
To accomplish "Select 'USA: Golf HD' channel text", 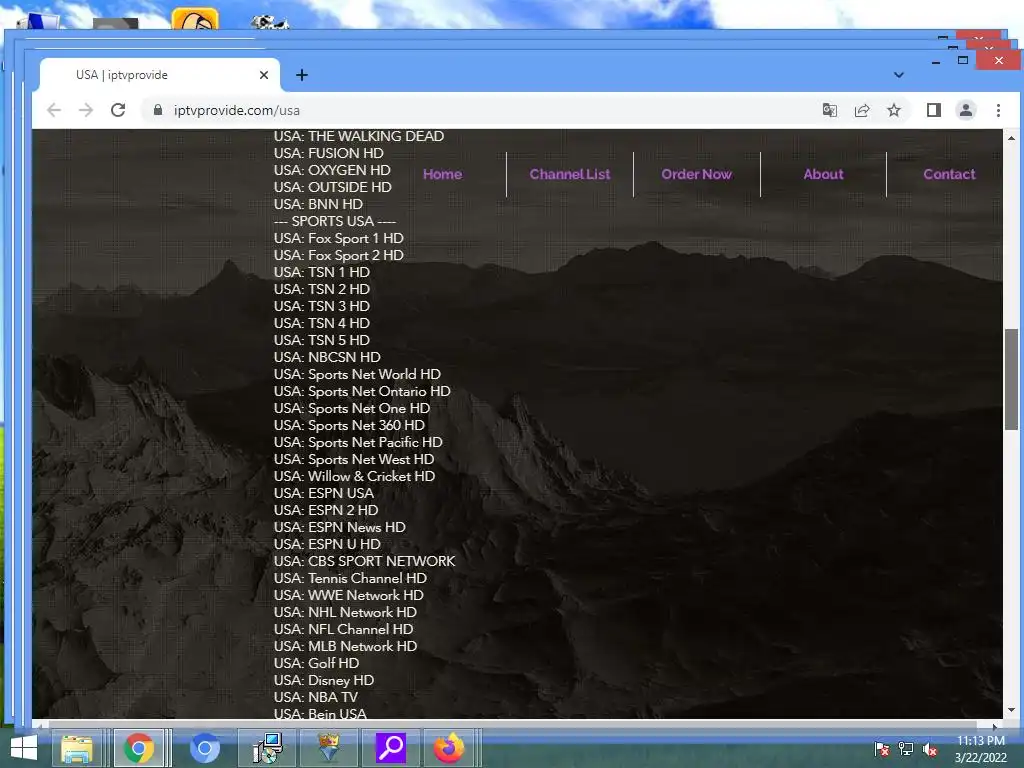I will pos(317,663).
